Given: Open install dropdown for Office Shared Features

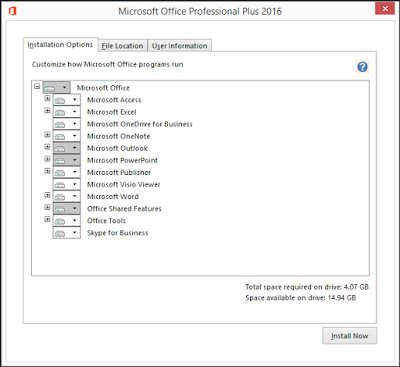Looking at the screenshot, I should [67, 209].
